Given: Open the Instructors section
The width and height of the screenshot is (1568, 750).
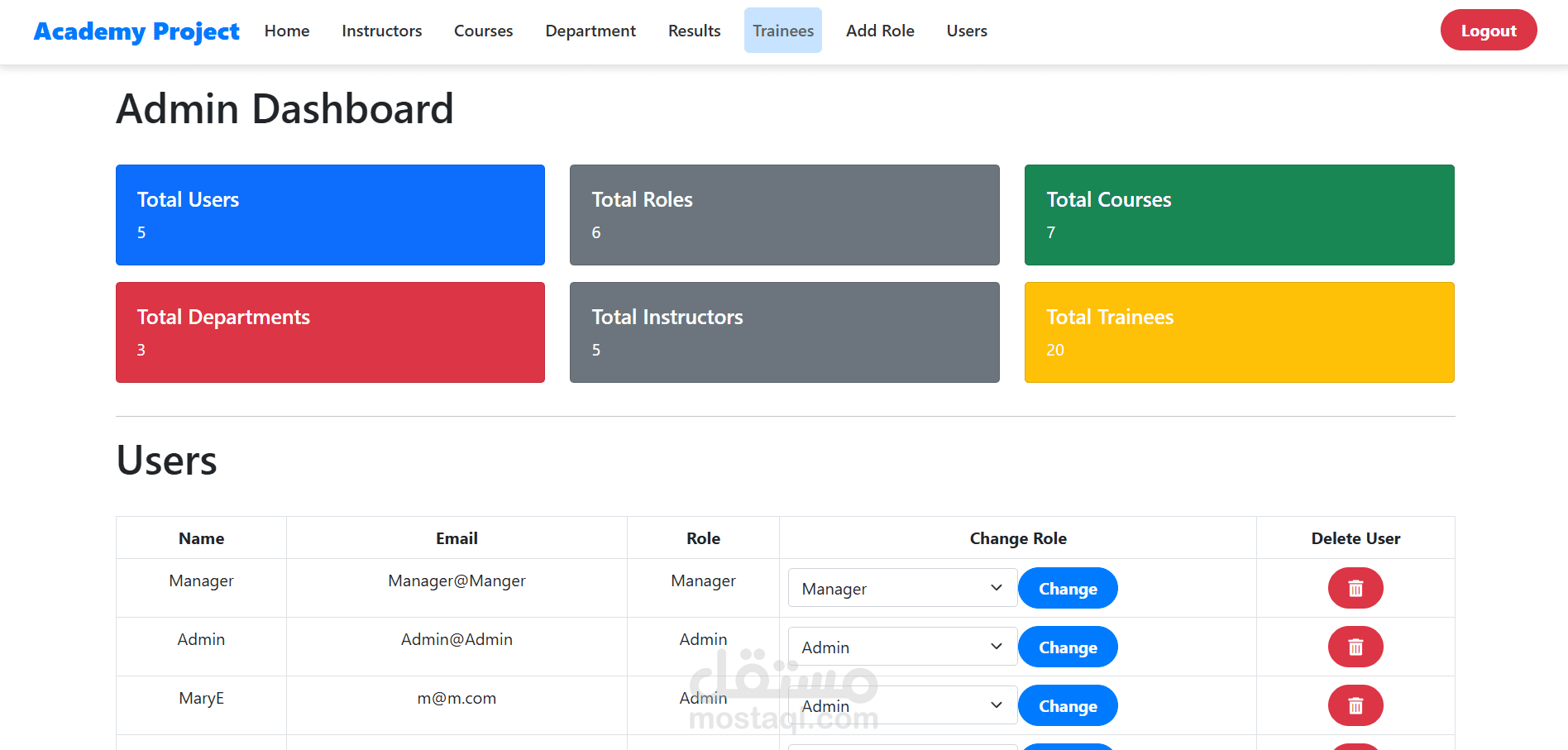Looking at the screenshot, I should click(381, 31).
